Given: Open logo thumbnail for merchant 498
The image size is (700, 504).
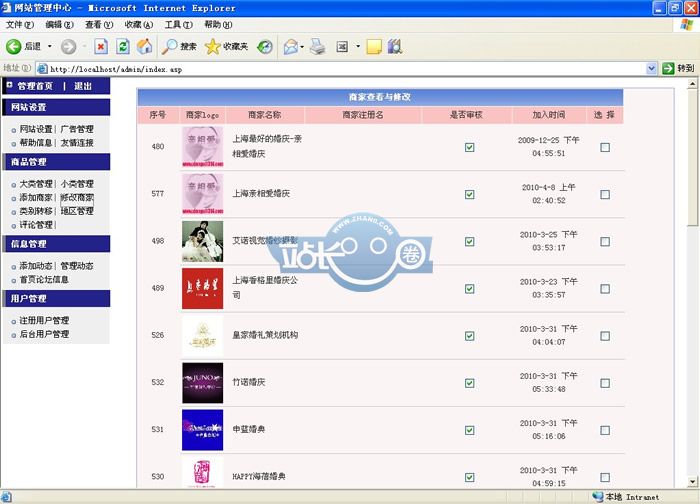Looking at the screenshot, I should point(202,242).
